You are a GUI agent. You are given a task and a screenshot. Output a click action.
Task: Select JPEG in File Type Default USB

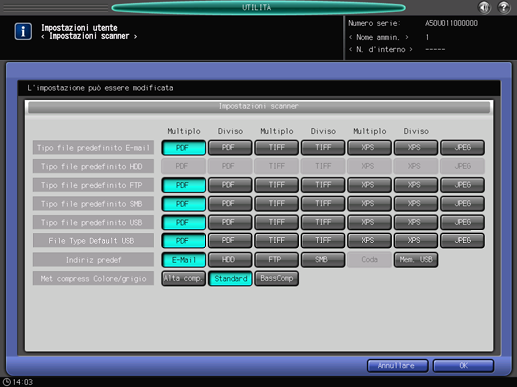[462, 241]
